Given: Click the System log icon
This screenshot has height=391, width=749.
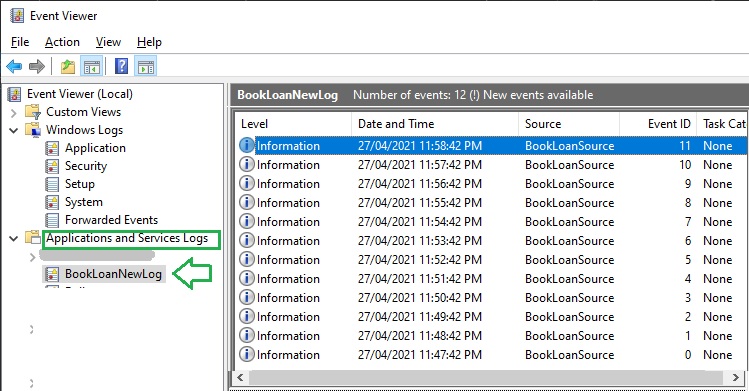Looking at the screenshot, I should (x=52, y=202).
